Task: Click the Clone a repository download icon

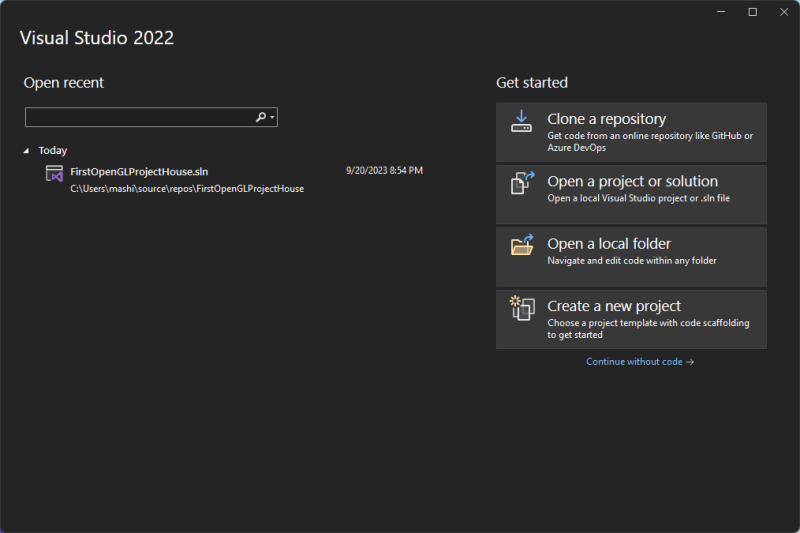Action: tap(521, 121)
